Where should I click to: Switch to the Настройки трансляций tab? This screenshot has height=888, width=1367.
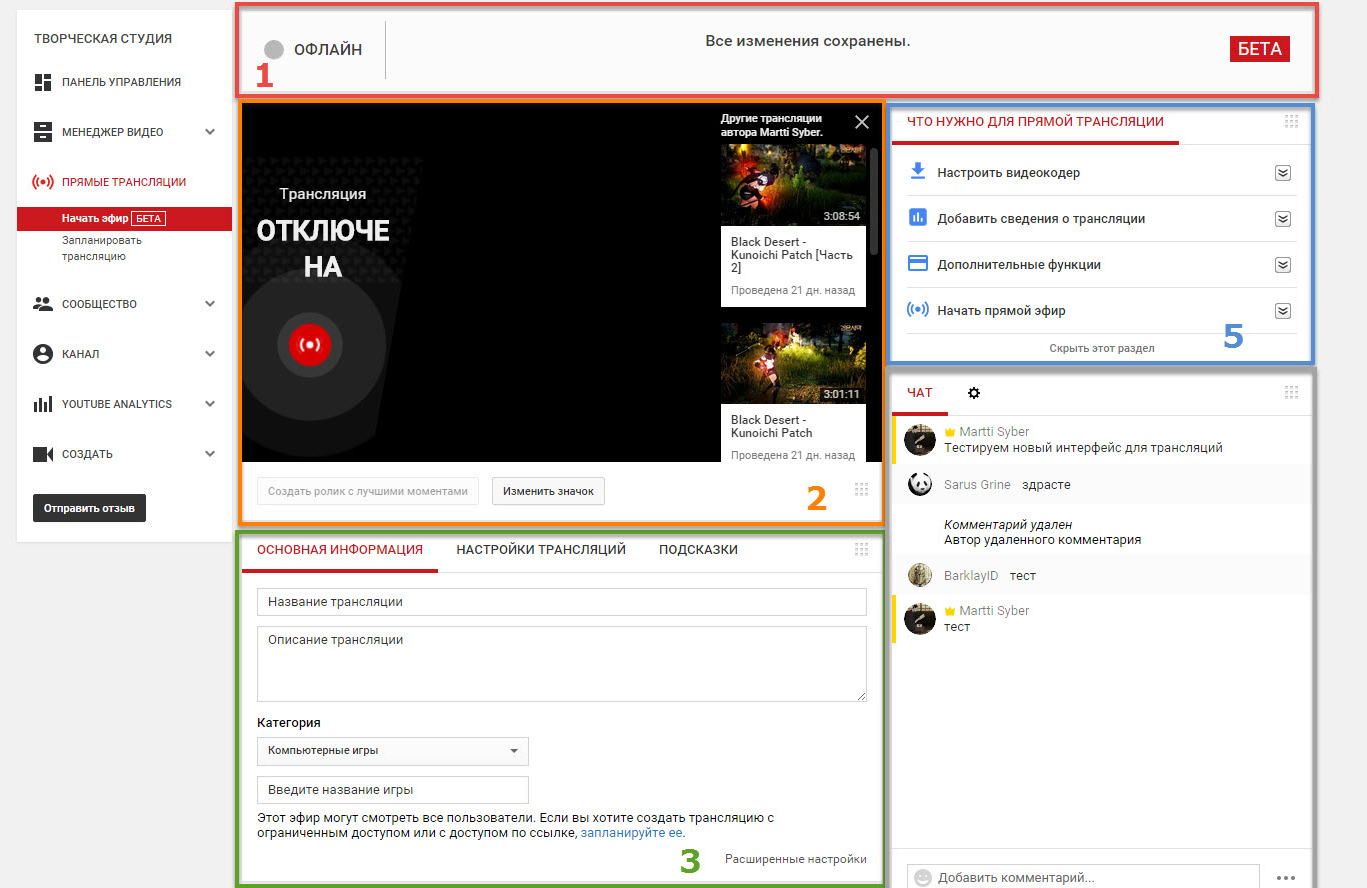541,550
